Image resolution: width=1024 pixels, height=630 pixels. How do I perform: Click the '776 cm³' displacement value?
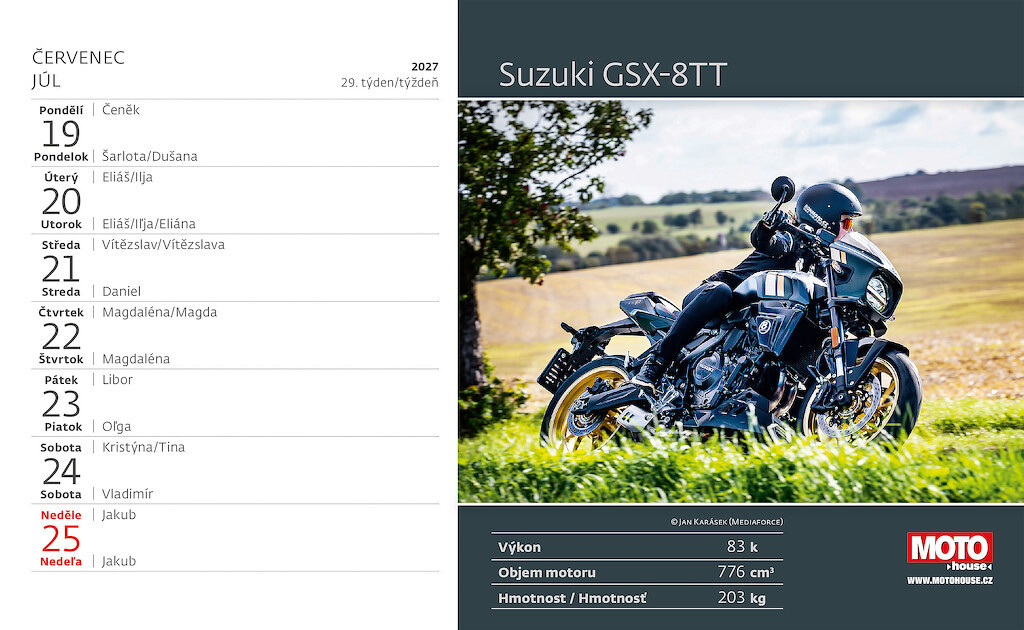(746, 572)
